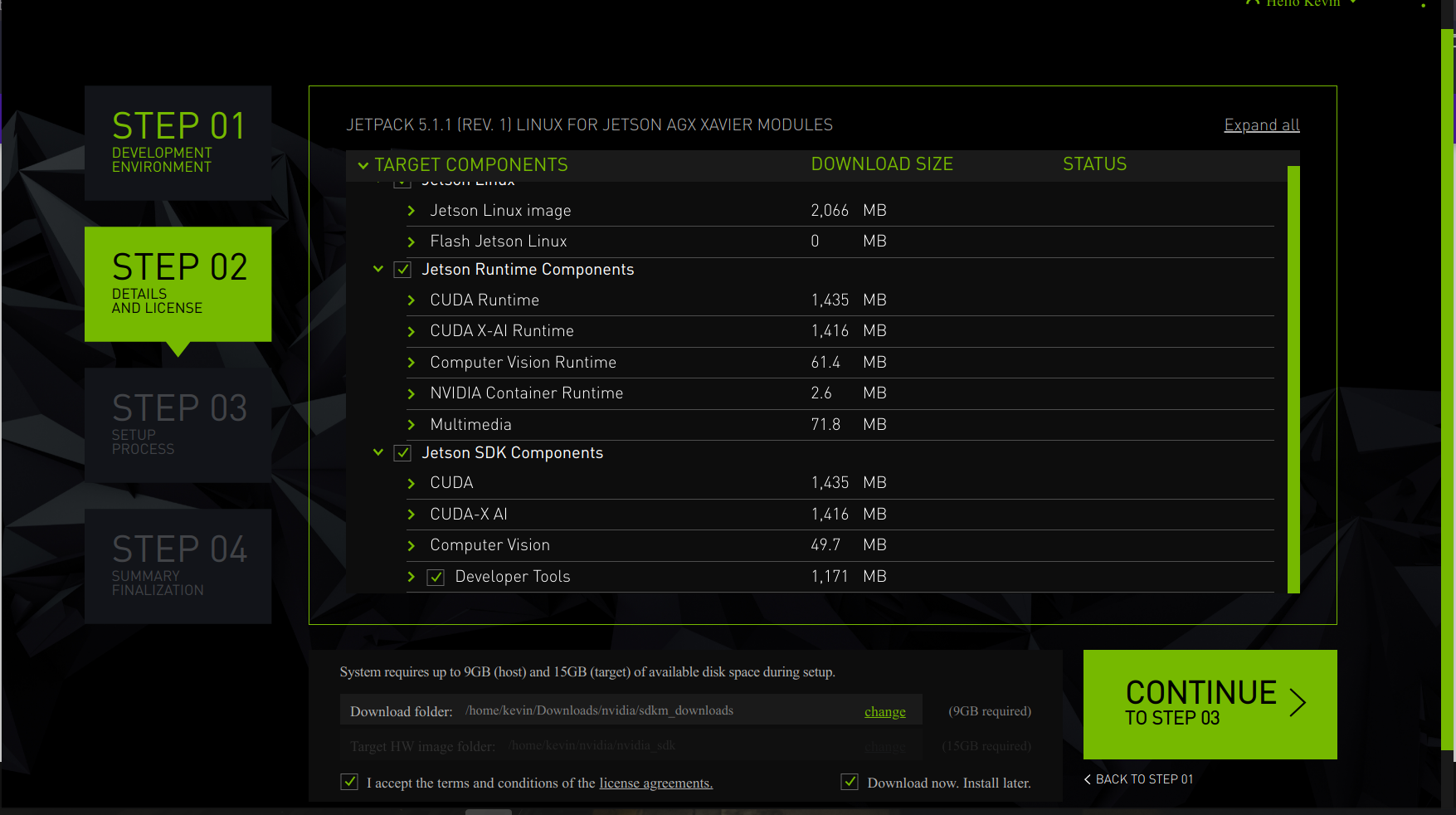Click change next to download folder path
The width and height of the screenshot is (1456, 815).
pyautogui.click(x=884, y=711)
